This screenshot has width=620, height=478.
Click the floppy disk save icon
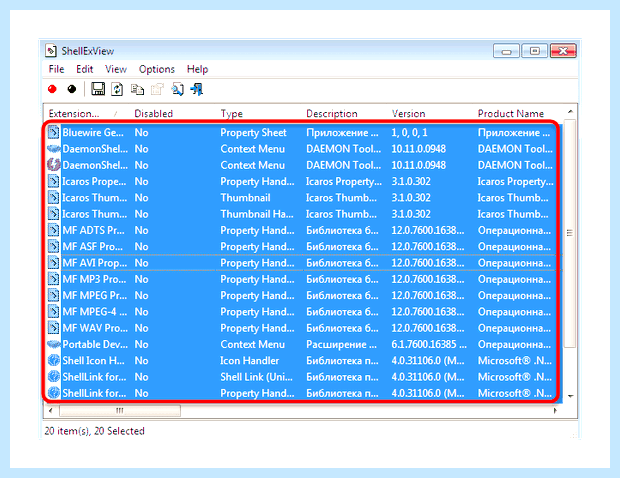coord(98,89)
